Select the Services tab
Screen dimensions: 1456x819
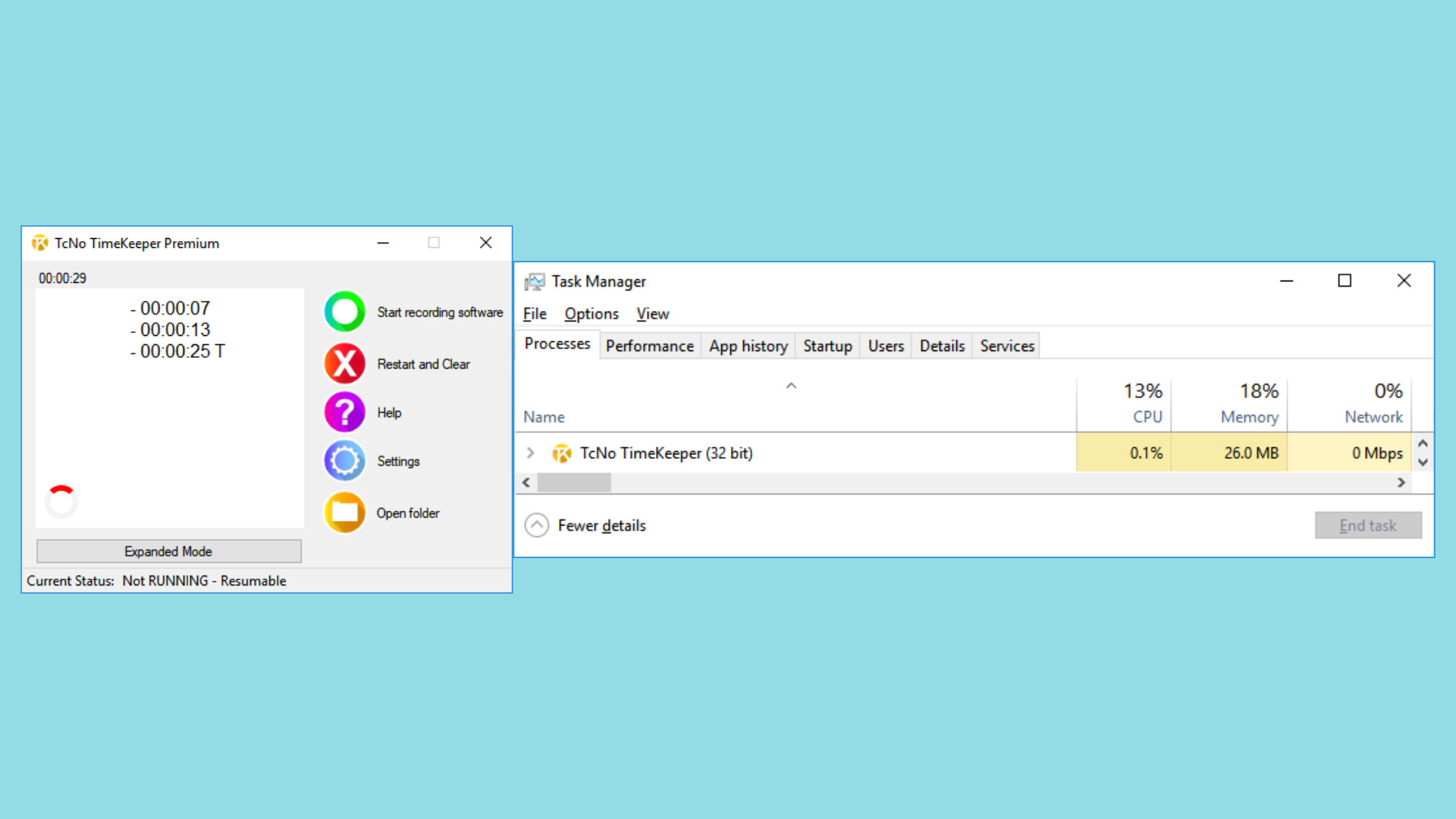[1006, 346]
